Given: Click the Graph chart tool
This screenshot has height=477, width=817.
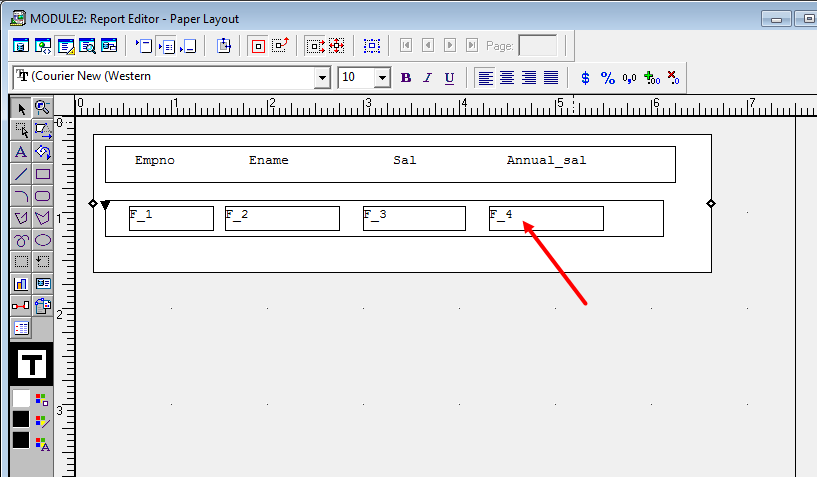Looking at the screenshot, I should 21,284.
